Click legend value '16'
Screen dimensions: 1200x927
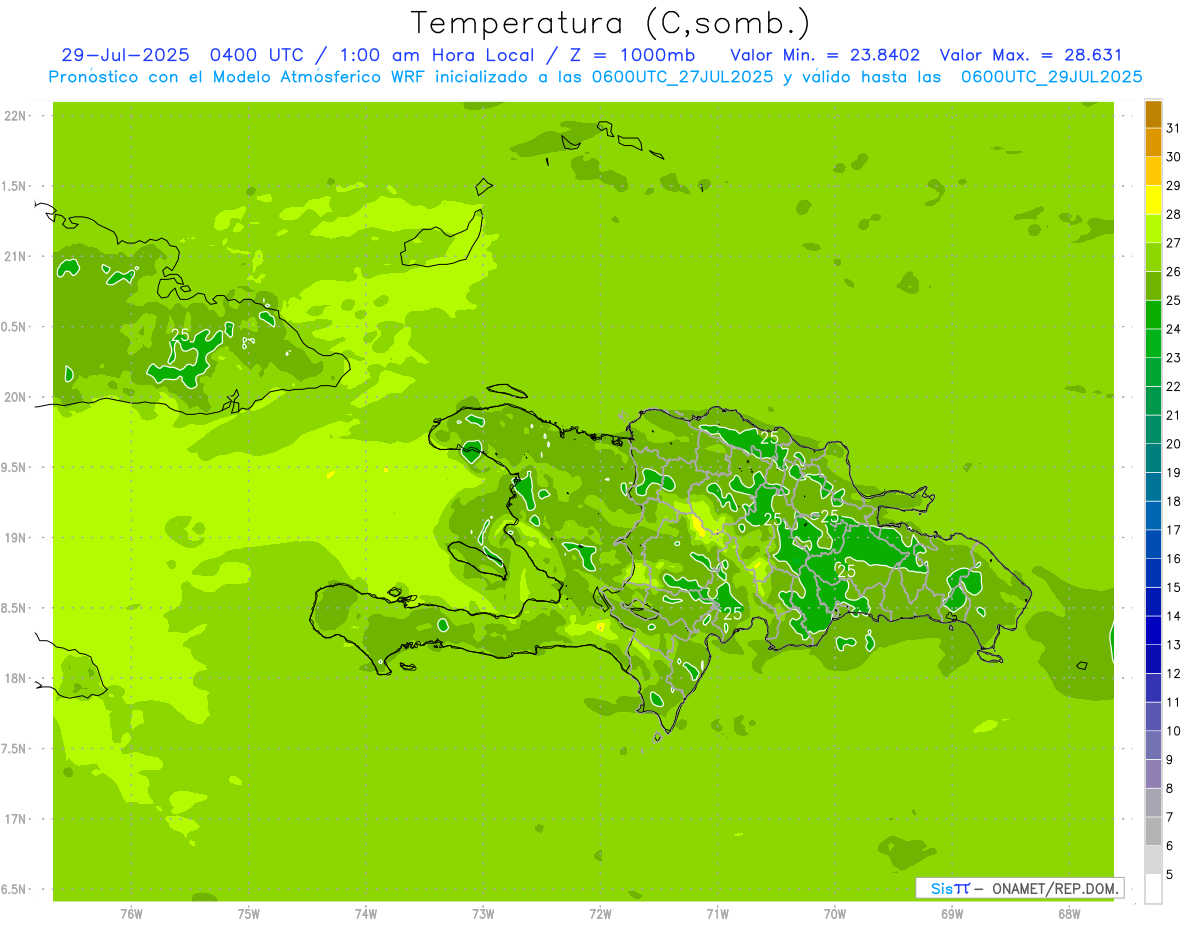pos(1174,559)
